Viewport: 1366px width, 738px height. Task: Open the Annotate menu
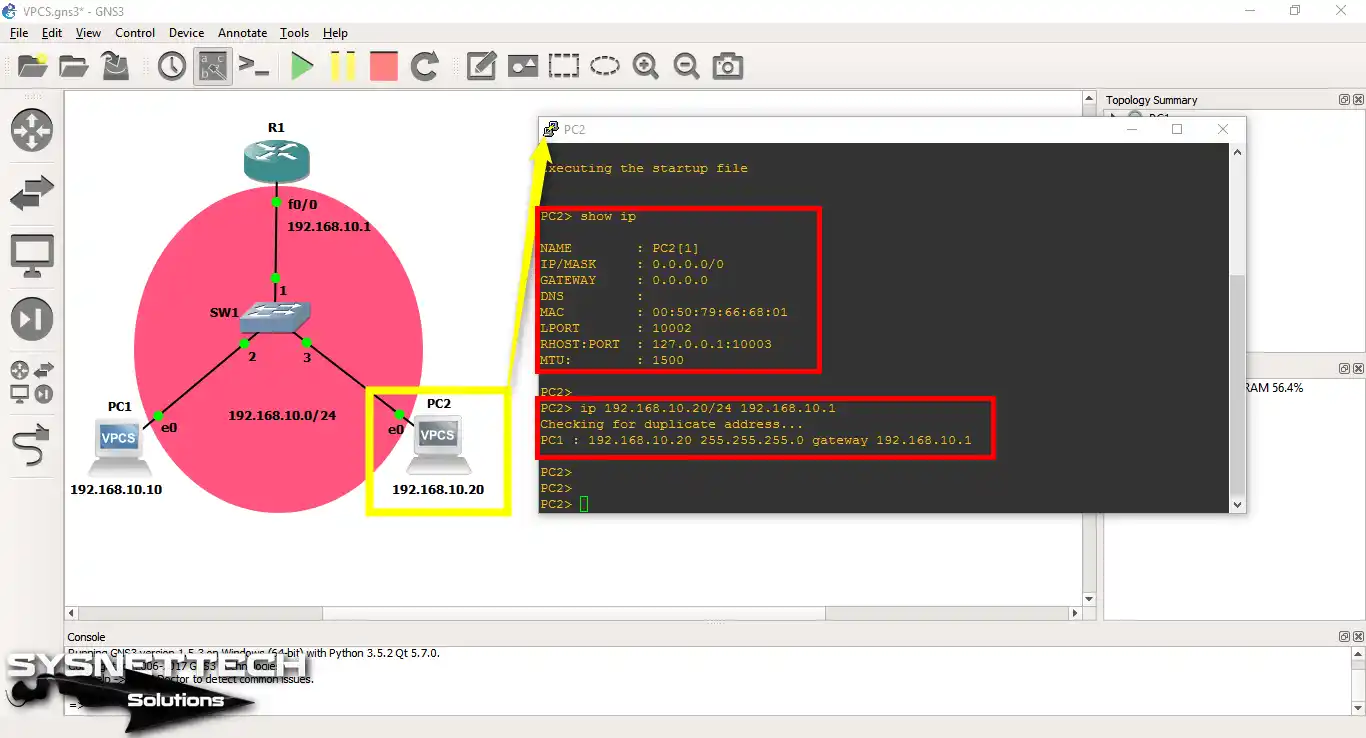coord(243,33)
